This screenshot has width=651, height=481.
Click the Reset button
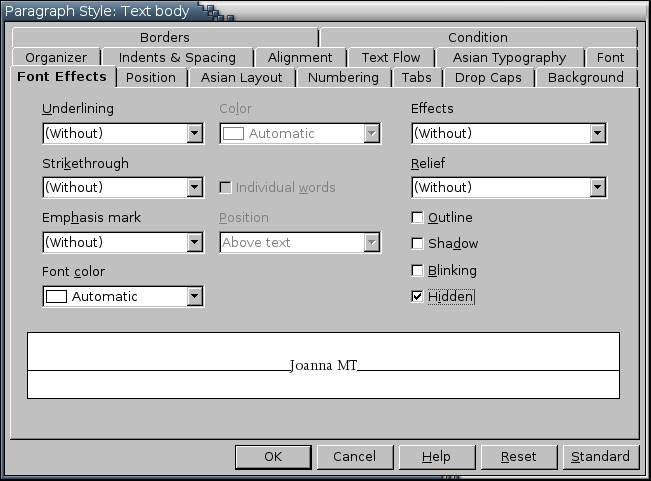click(x=518, y=457)
